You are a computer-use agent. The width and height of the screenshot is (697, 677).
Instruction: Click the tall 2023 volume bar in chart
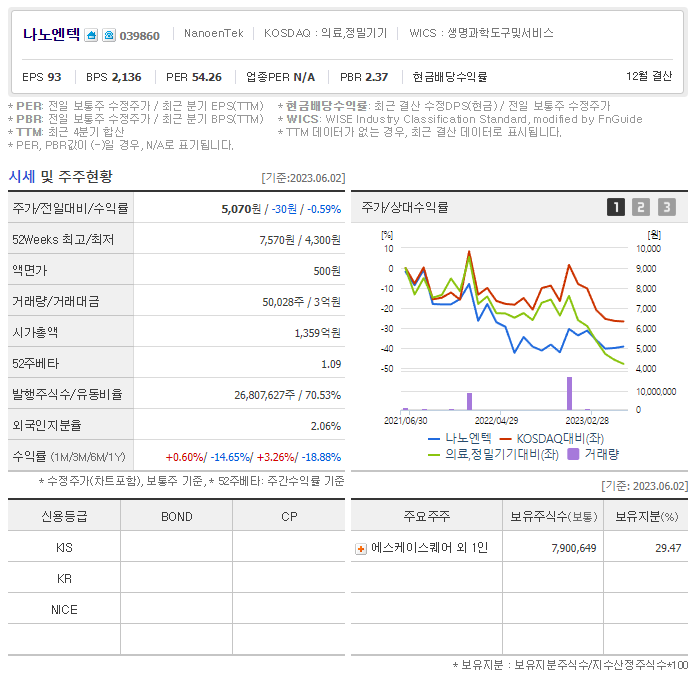tap(569, 393)
